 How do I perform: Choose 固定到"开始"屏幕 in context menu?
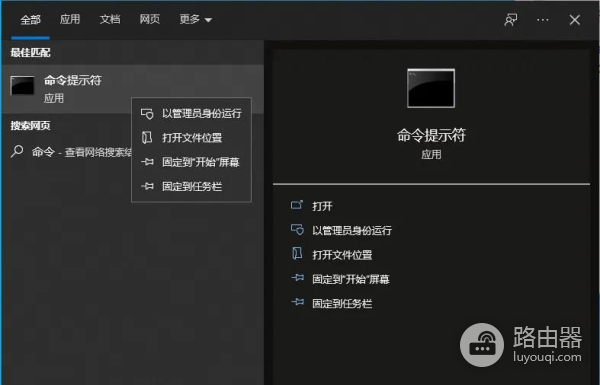191,162
